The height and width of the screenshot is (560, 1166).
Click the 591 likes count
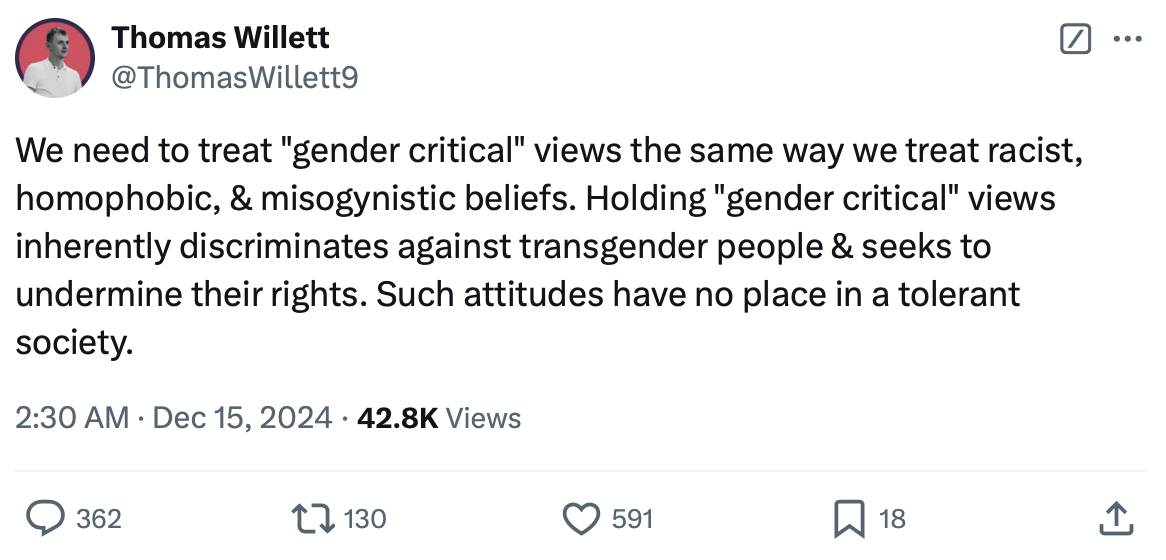click(x=631, y=518)
